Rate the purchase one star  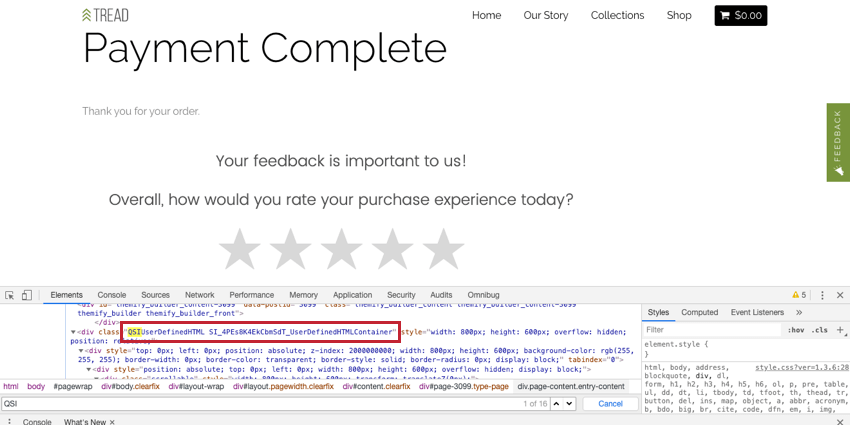pos(240,248)
